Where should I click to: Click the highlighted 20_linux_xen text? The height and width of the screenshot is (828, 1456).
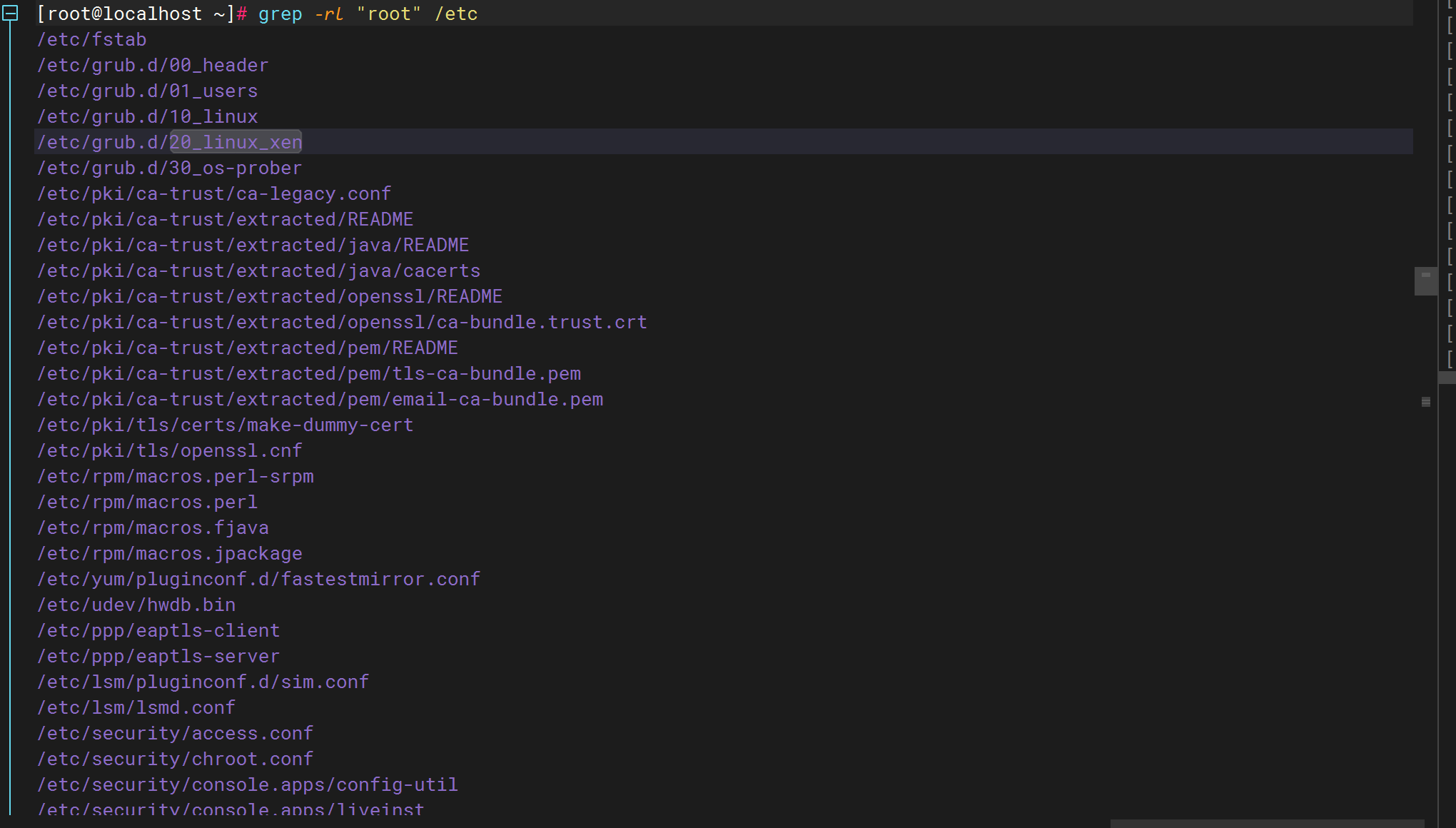coord(236,142)
